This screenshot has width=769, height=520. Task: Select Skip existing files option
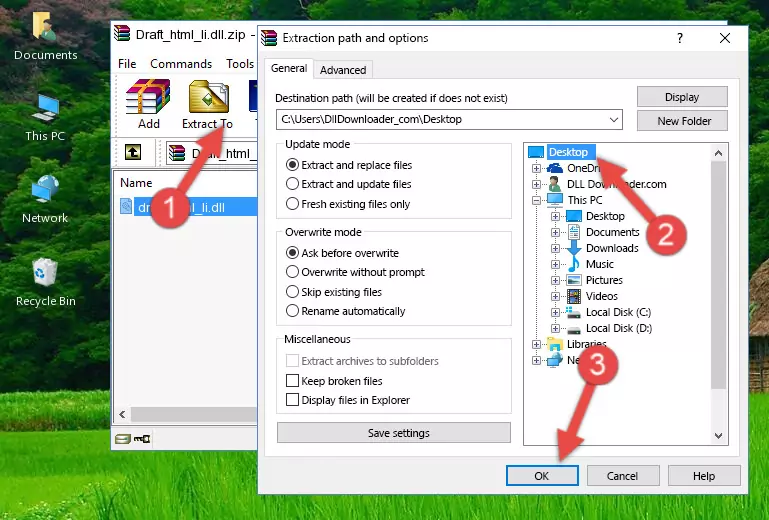pyautogui.click(x=292, y=291)
